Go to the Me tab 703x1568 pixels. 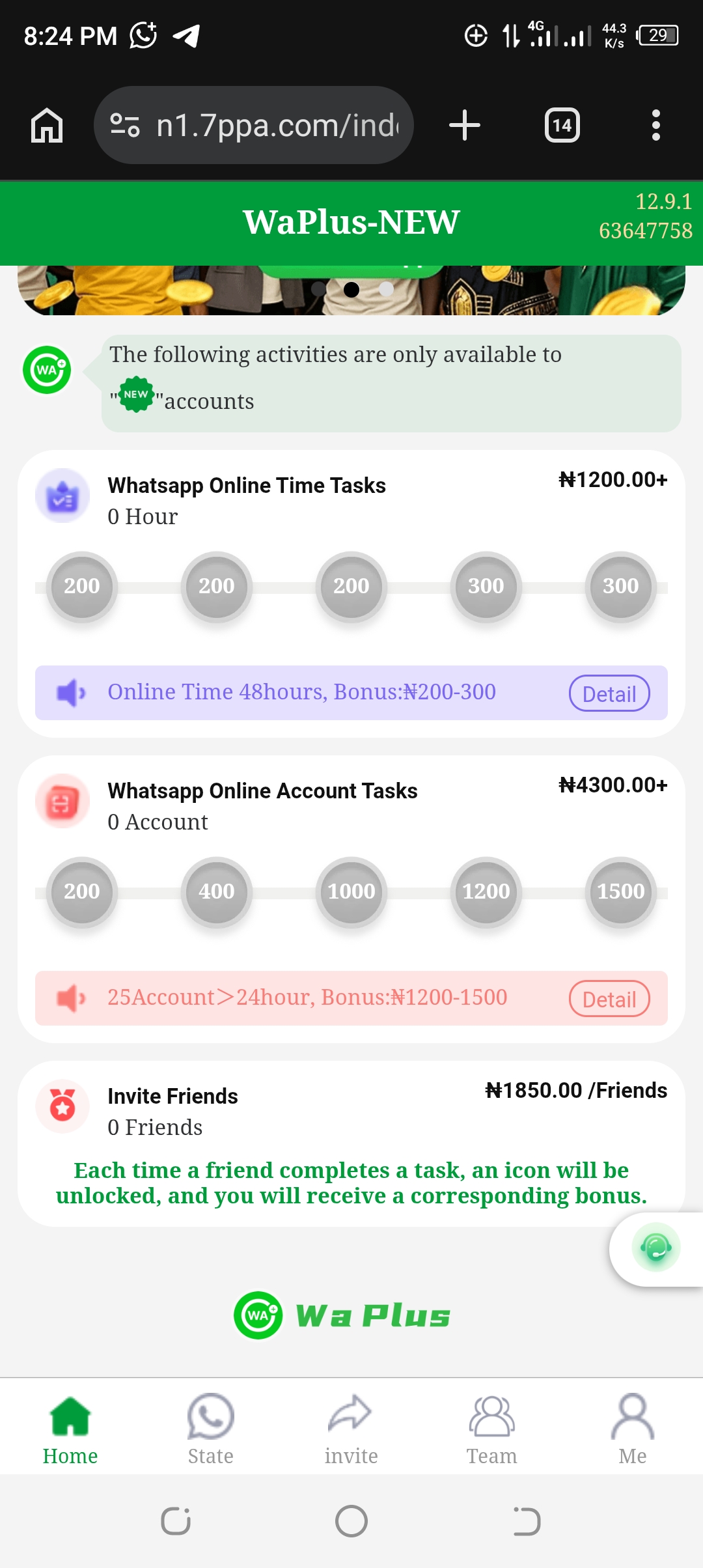point(632,1429)
